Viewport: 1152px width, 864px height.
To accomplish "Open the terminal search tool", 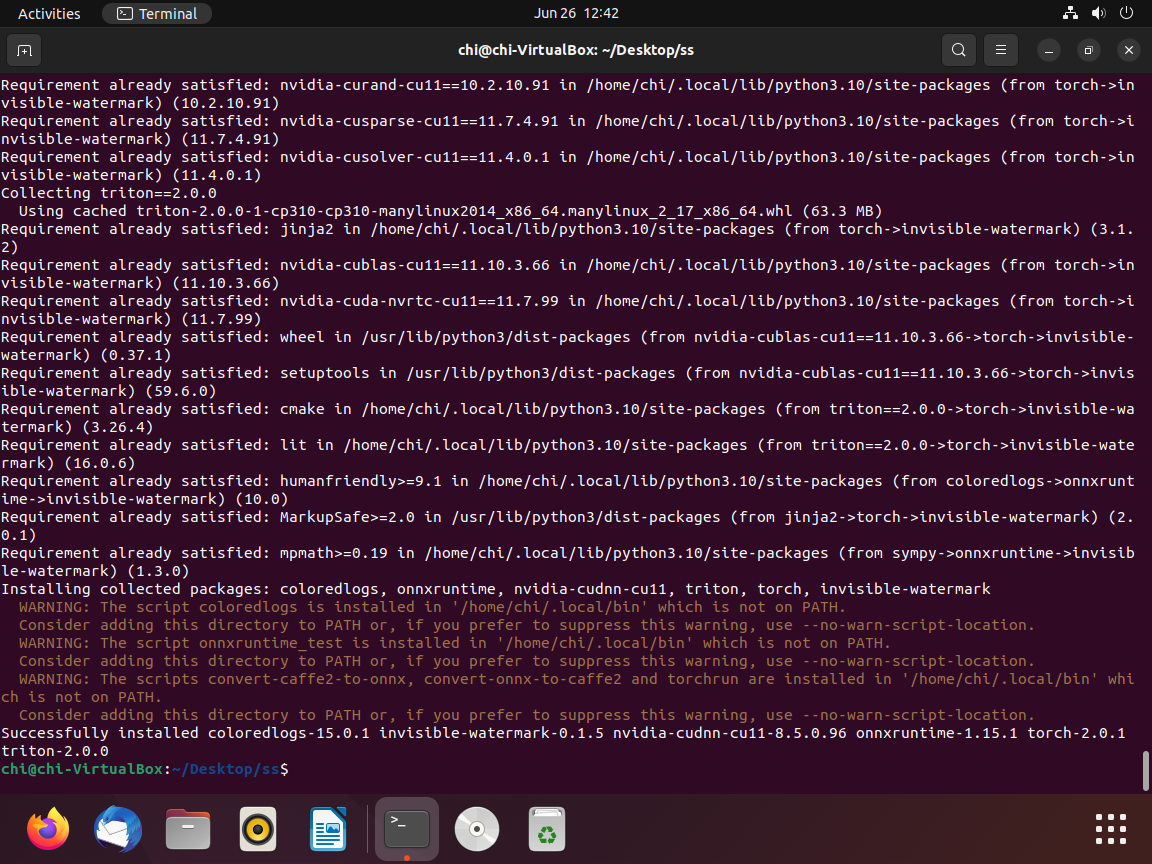I will pos(959,50).
